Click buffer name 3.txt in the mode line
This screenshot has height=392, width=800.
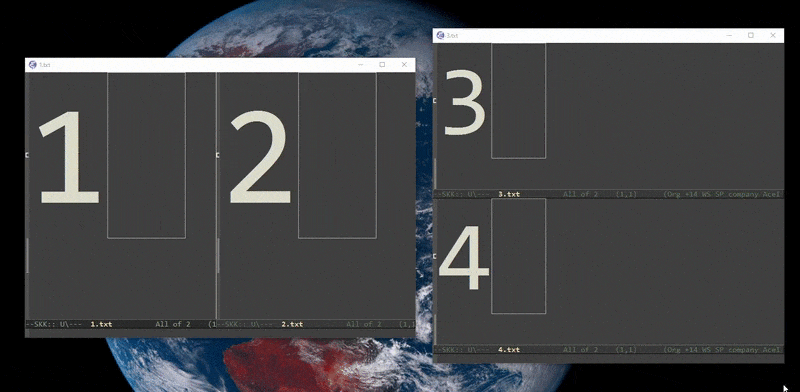(509, 194)
